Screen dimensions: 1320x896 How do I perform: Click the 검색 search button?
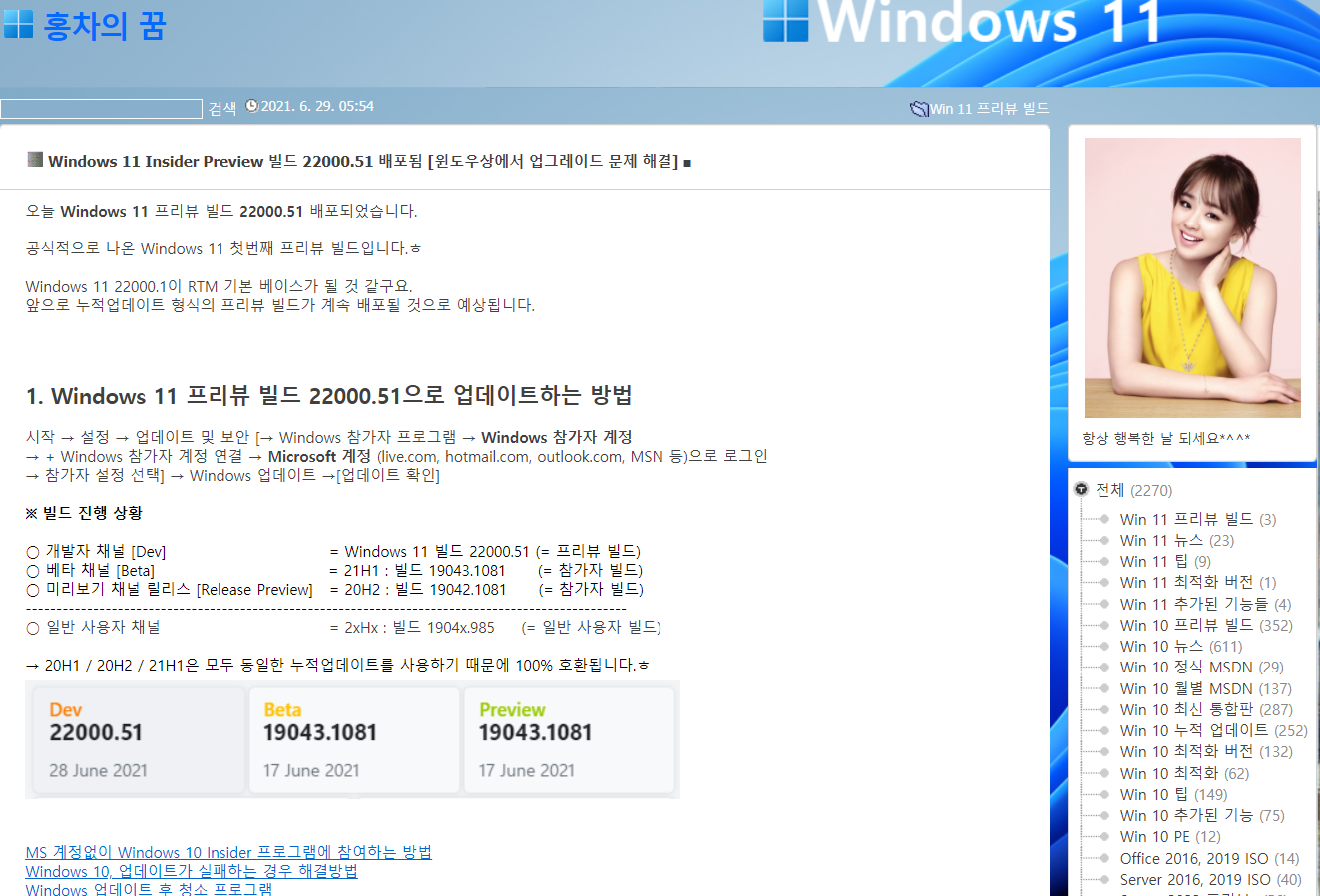pyautogui.click(x=221, y=108)
